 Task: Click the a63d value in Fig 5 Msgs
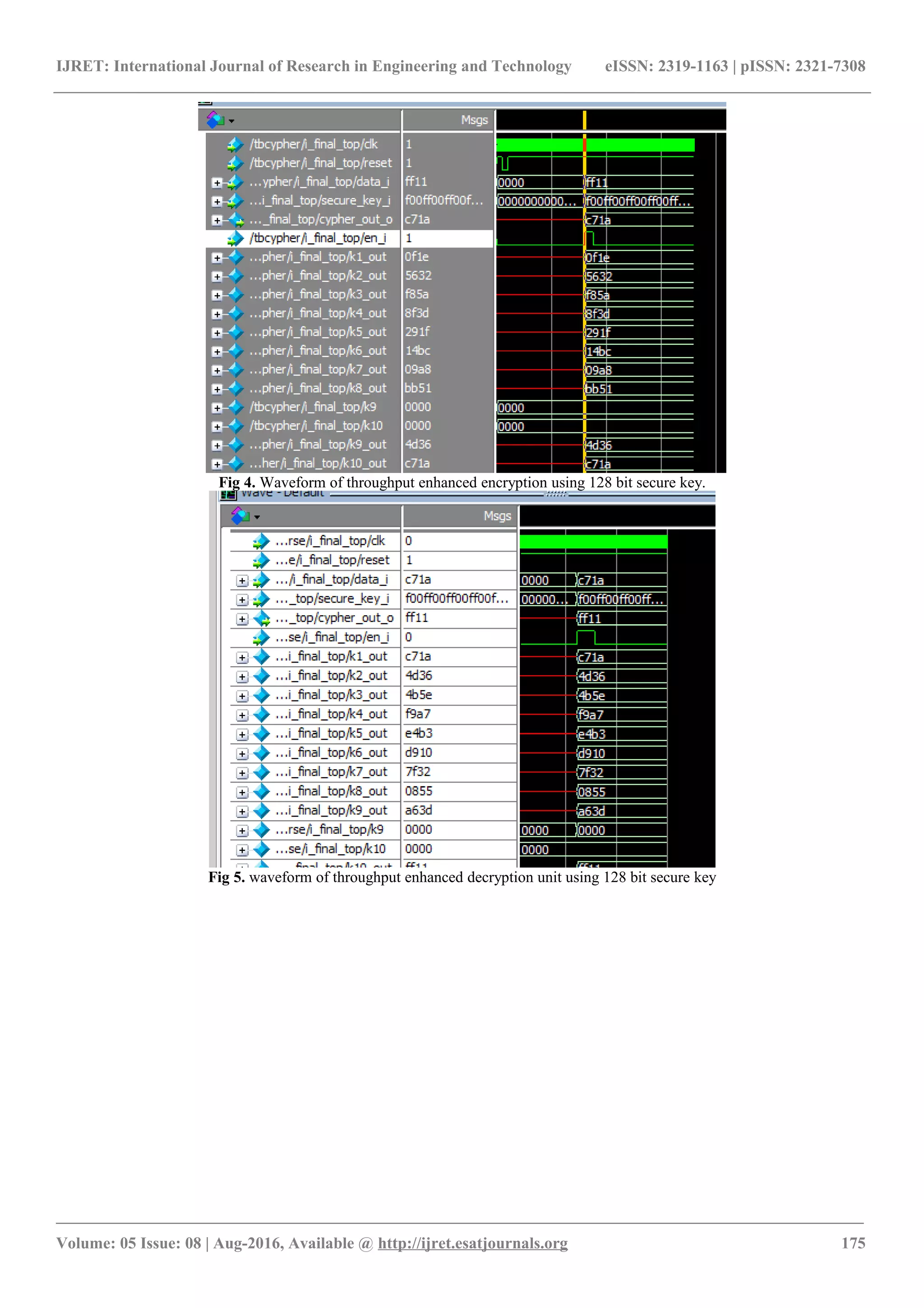tap(418, 811)
